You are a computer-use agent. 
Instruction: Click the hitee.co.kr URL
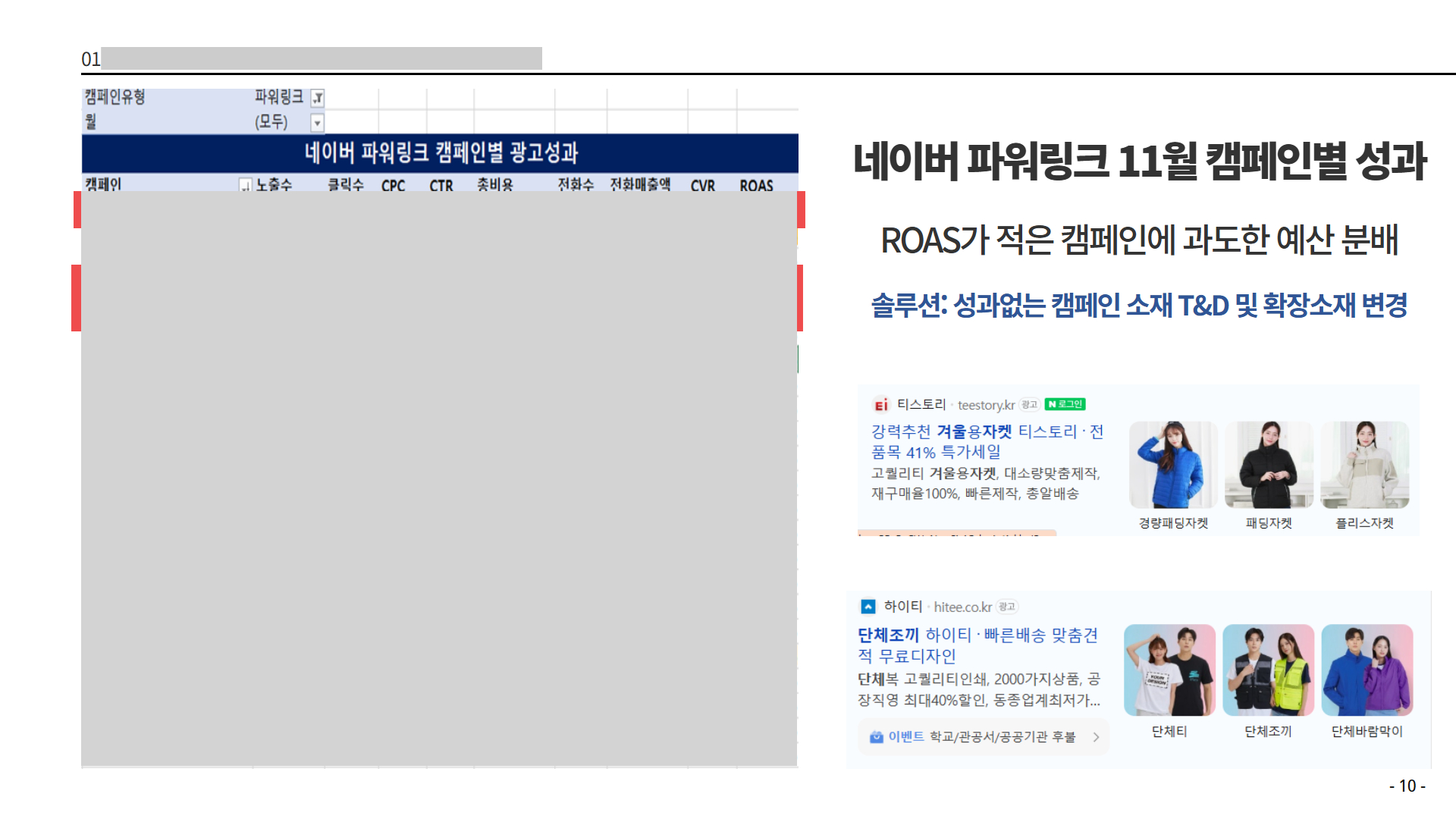(x=962, y=607)
